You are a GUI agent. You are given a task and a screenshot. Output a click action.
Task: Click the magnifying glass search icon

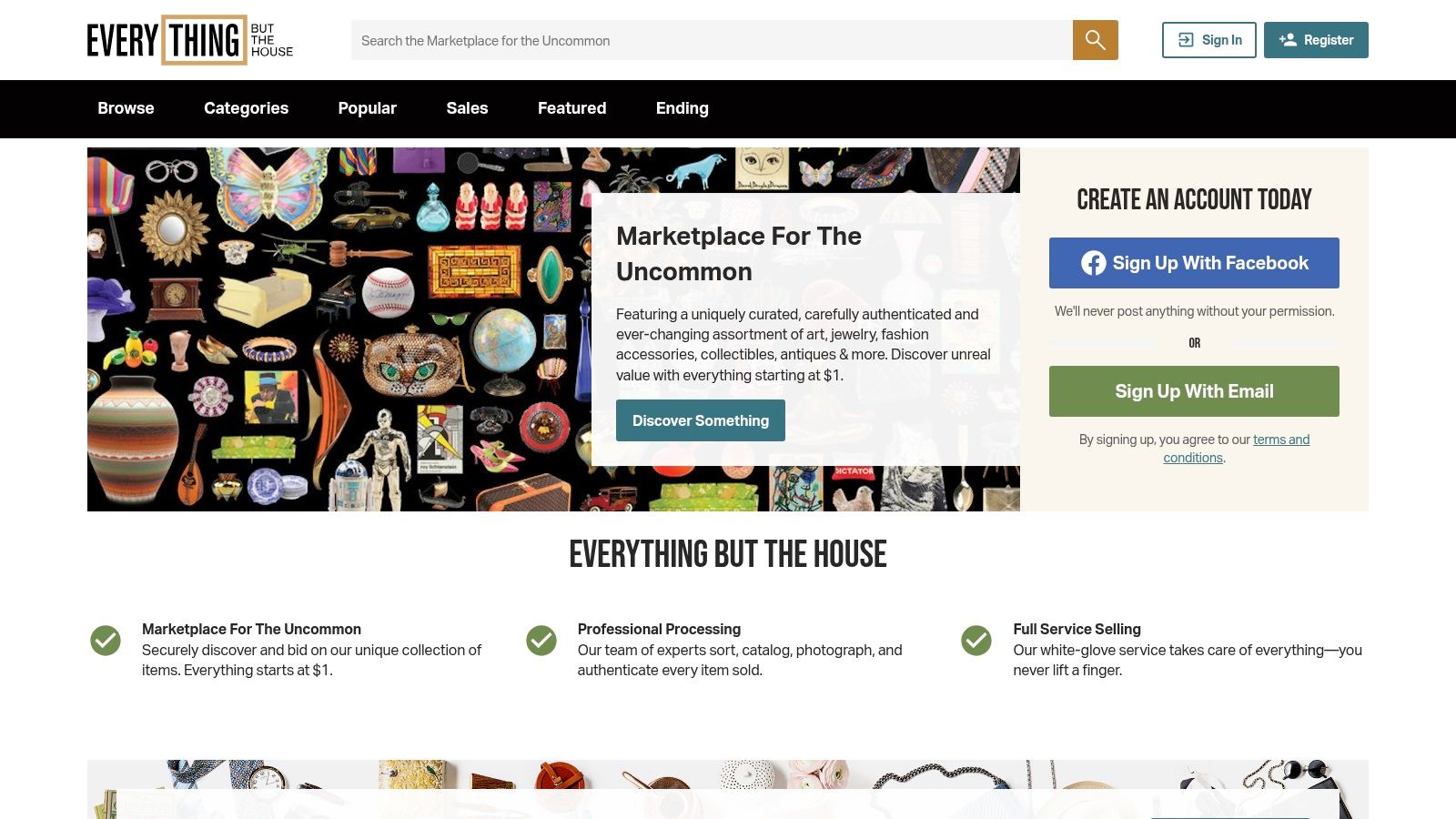[1095, 40]
